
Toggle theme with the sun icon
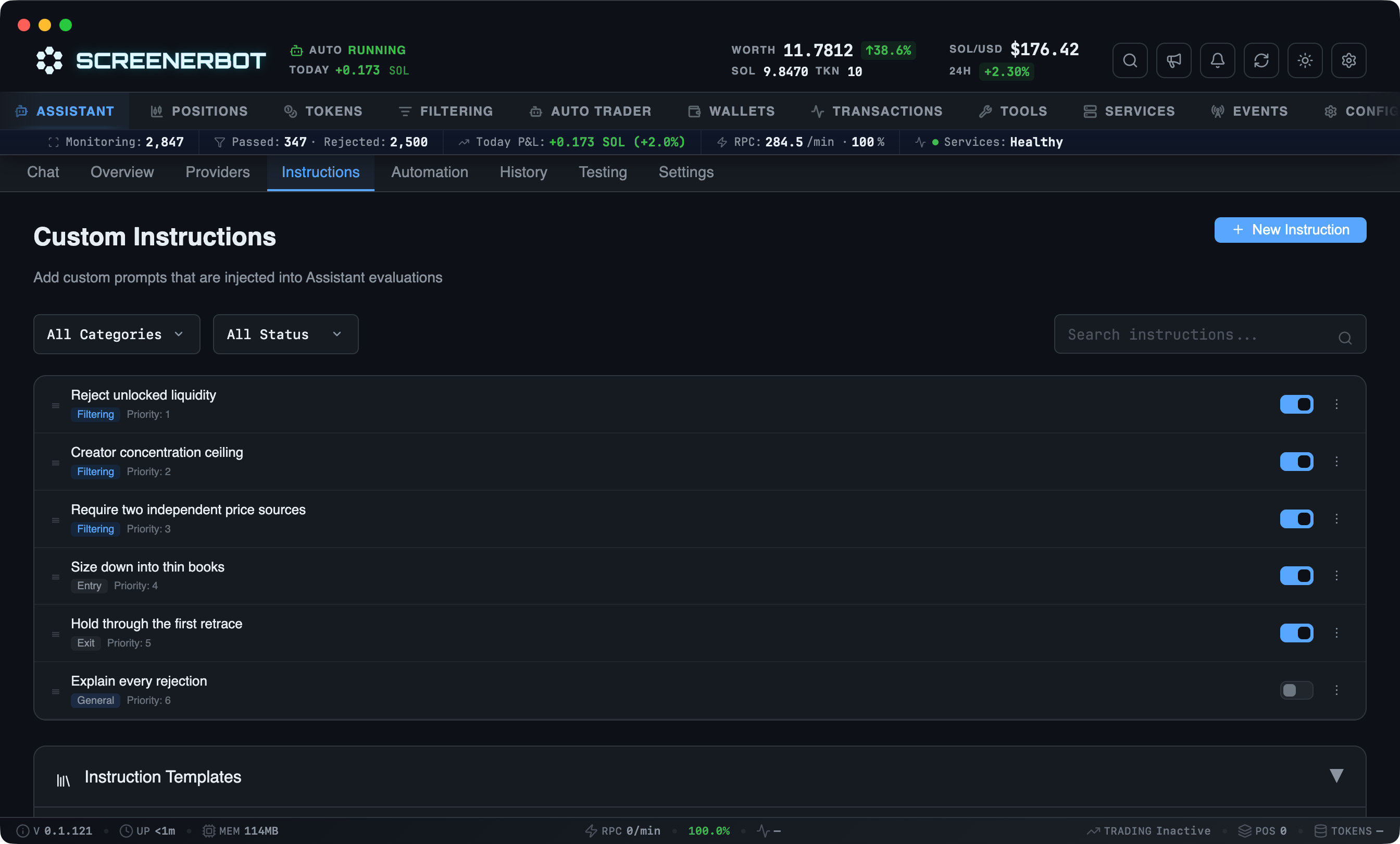pyautogui.click(x=1305, y=60)
